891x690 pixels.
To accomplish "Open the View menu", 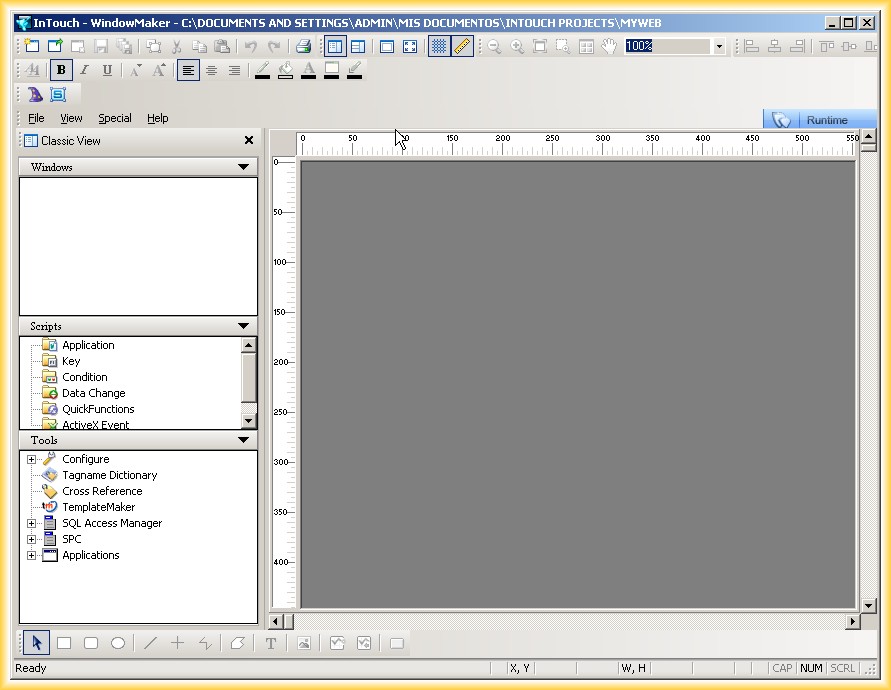I will (x=71, y=118).
